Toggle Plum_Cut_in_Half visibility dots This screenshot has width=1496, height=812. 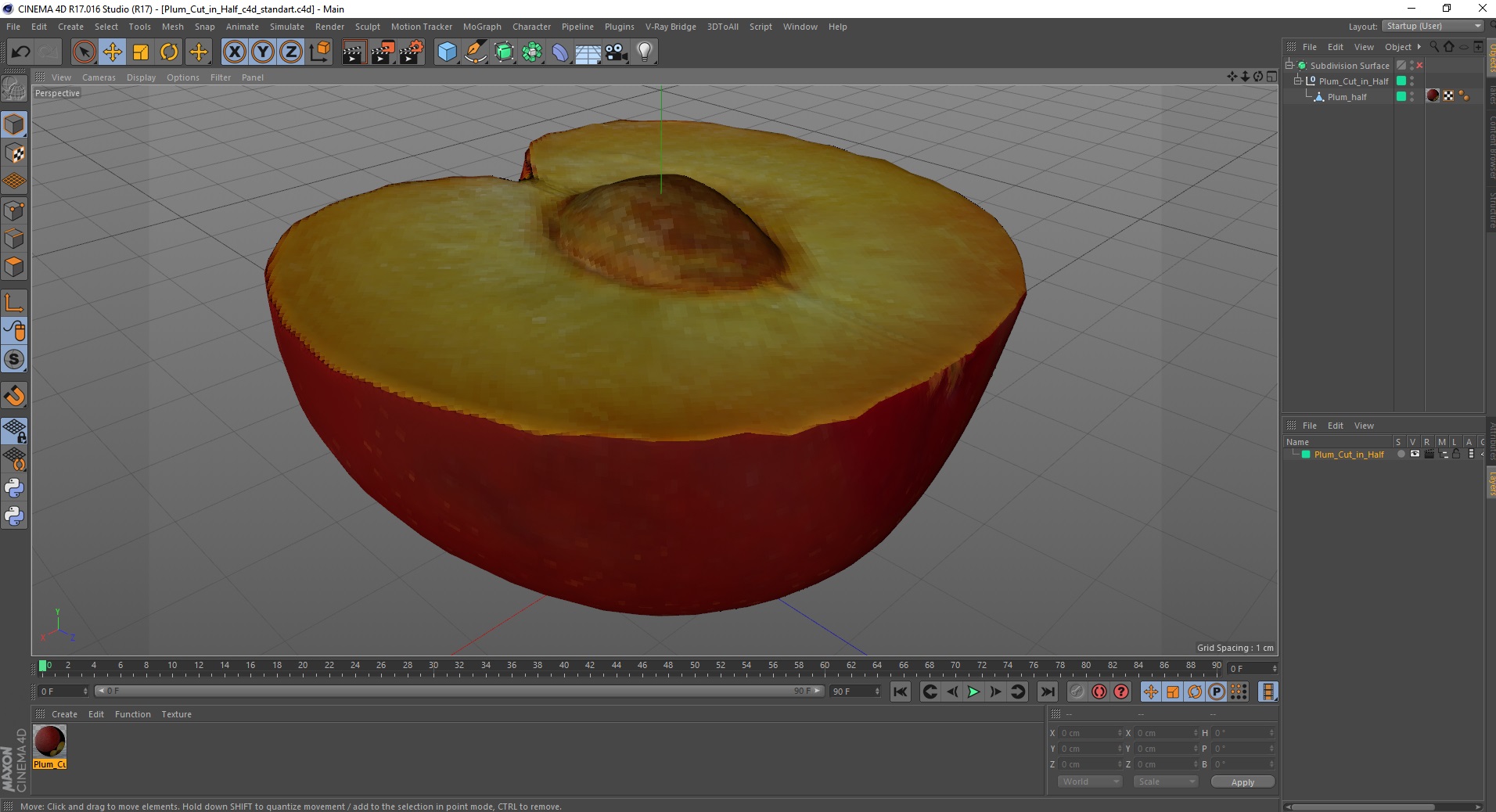tap(1411, 81)
